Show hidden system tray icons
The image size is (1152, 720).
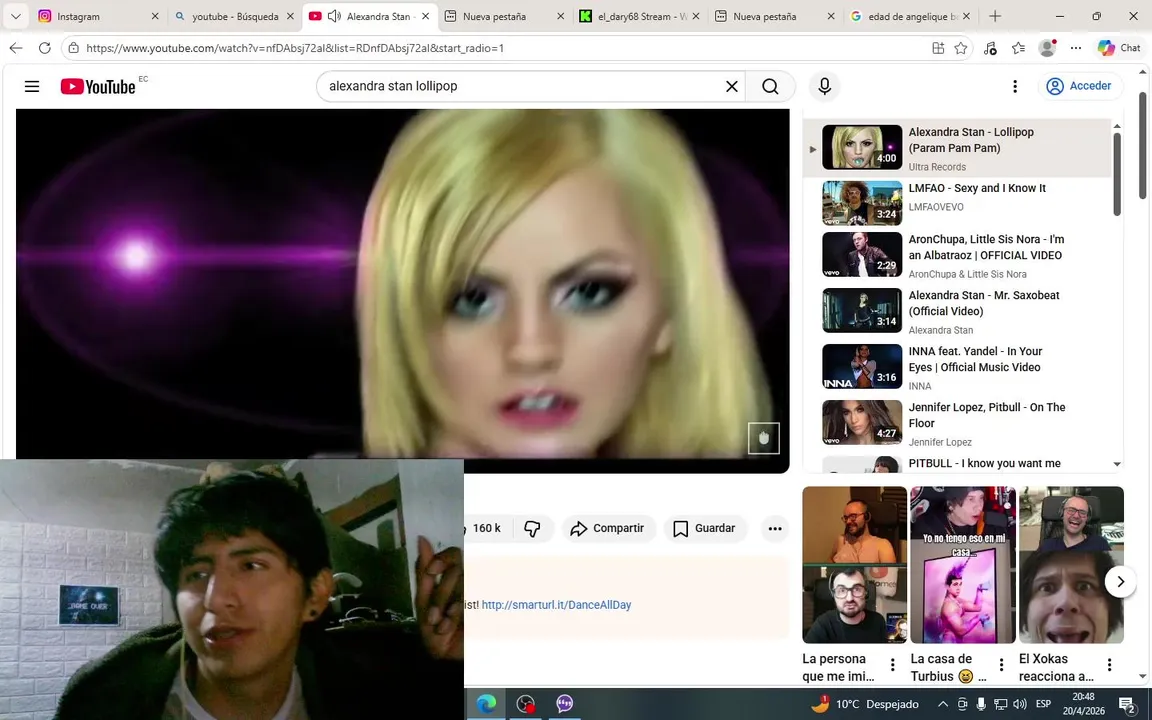(x=943, y=704)
